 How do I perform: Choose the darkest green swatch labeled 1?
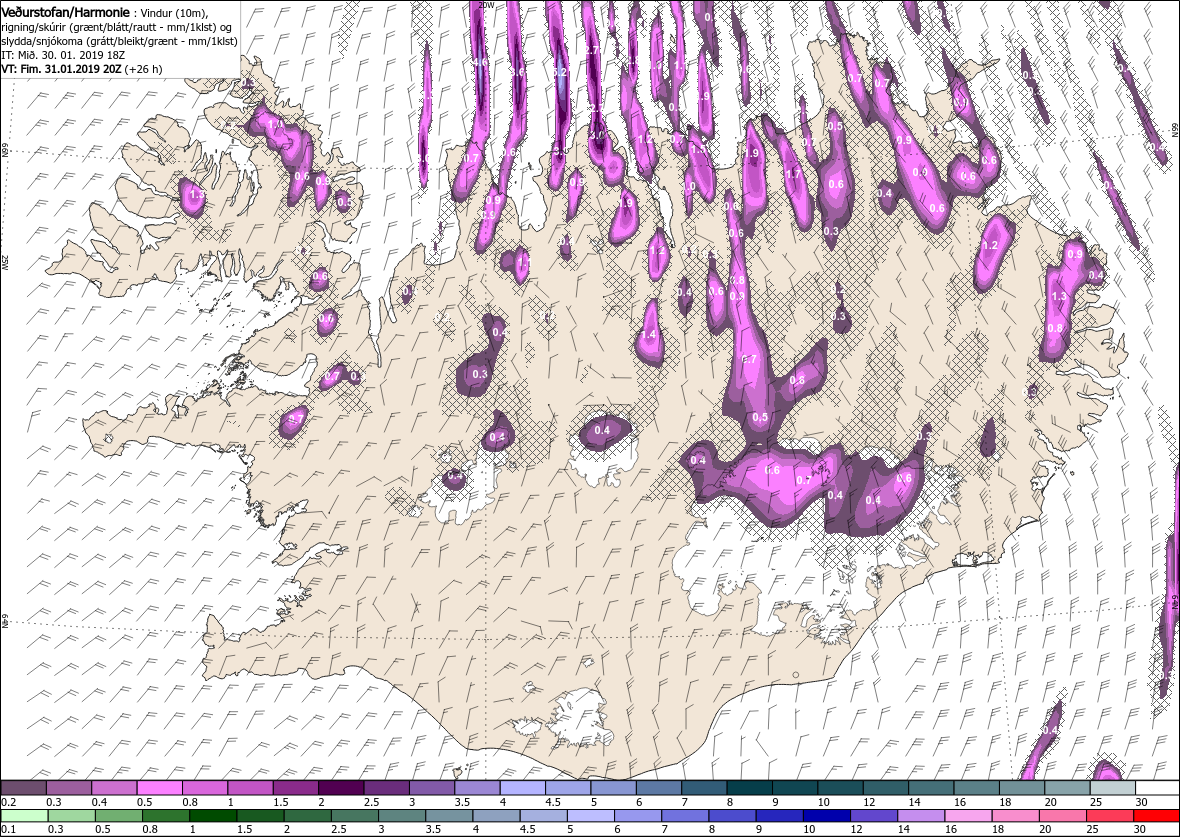click(x=213, y=816)
